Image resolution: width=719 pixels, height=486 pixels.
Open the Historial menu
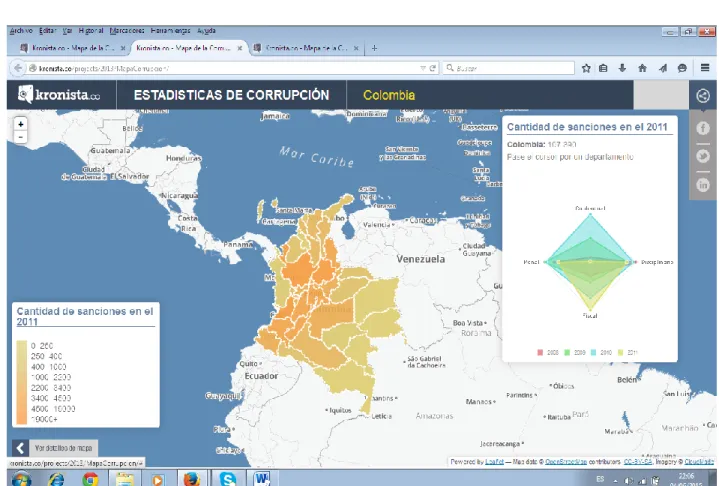click(x=91, y=31)
